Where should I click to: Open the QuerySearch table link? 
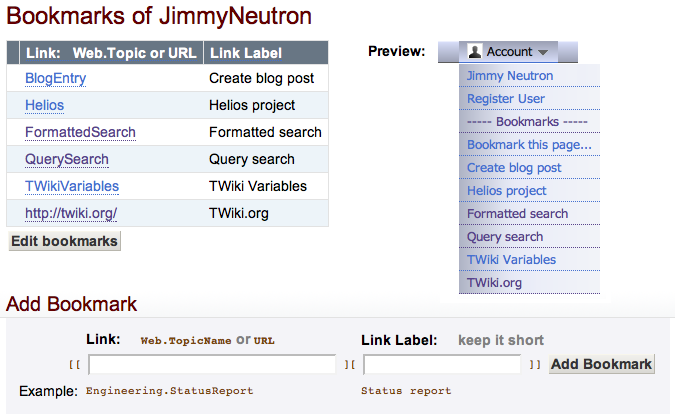67,159
